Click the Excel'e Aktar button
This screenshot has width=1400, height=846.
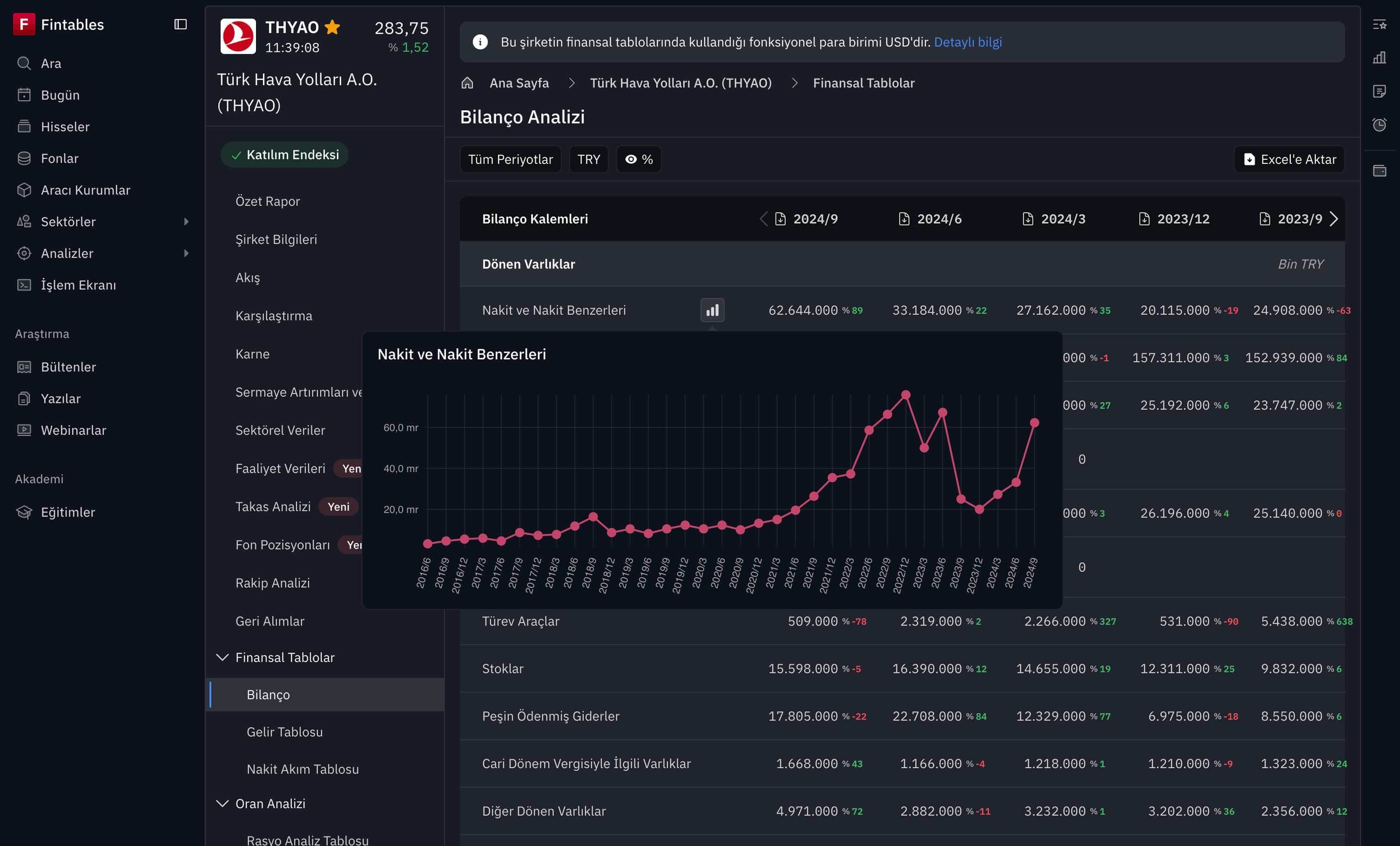click(1288, 159)
